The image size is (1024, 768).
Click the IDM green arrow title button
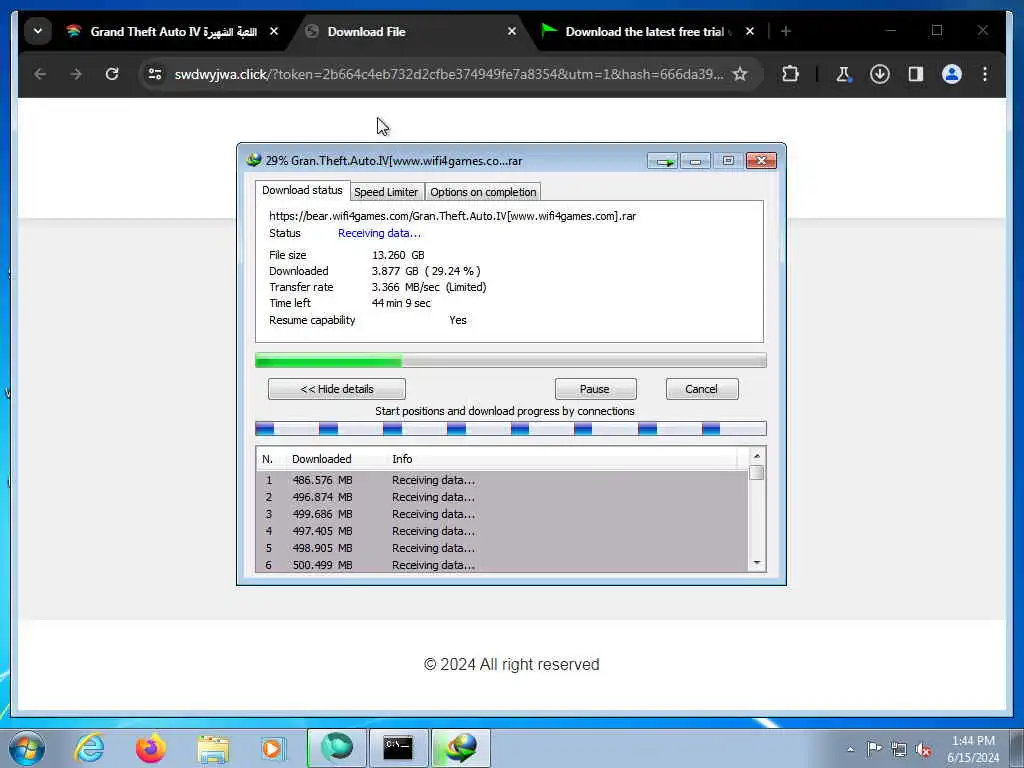pyautogui.click(x=663, y=161)
